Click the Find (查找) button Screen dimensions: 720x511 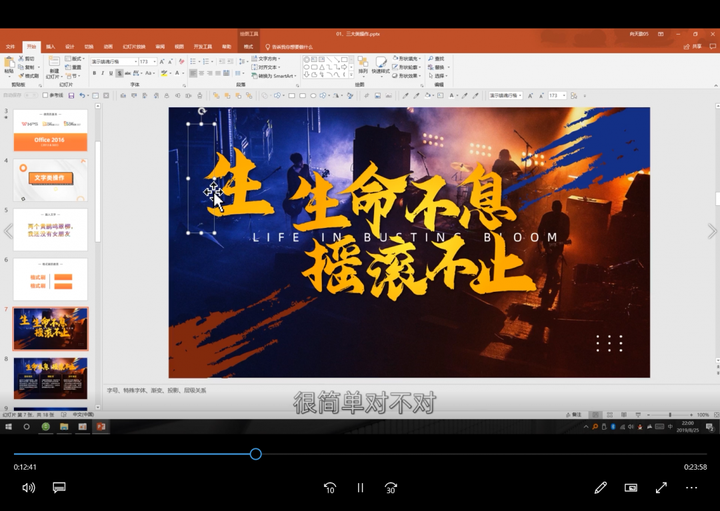(436, 59)
